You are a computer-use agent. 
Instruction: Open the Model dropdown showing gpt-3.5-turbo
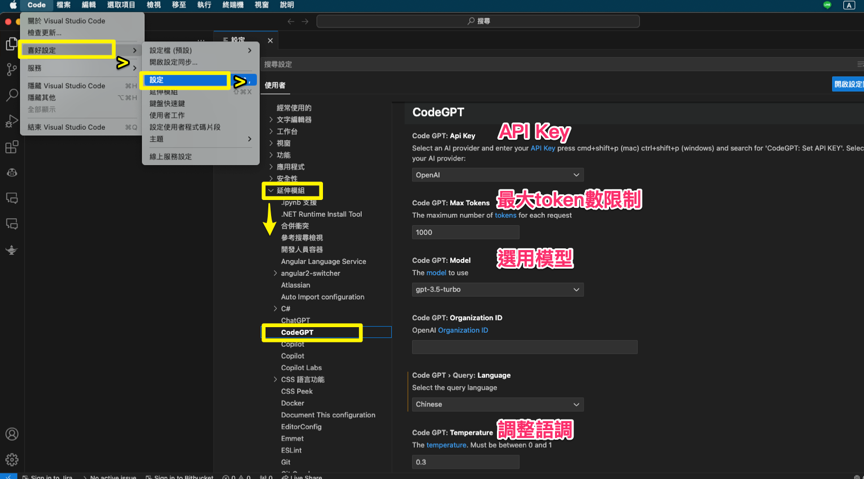tap(498, 289)
